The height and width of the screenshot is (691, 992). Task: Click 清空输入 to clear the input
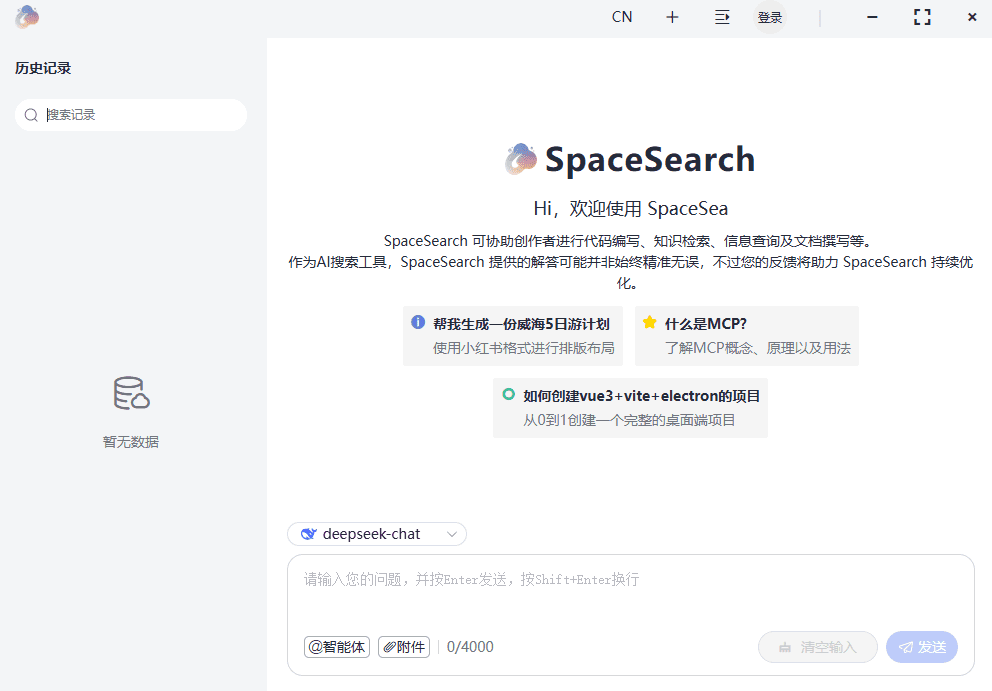[817, 647]
